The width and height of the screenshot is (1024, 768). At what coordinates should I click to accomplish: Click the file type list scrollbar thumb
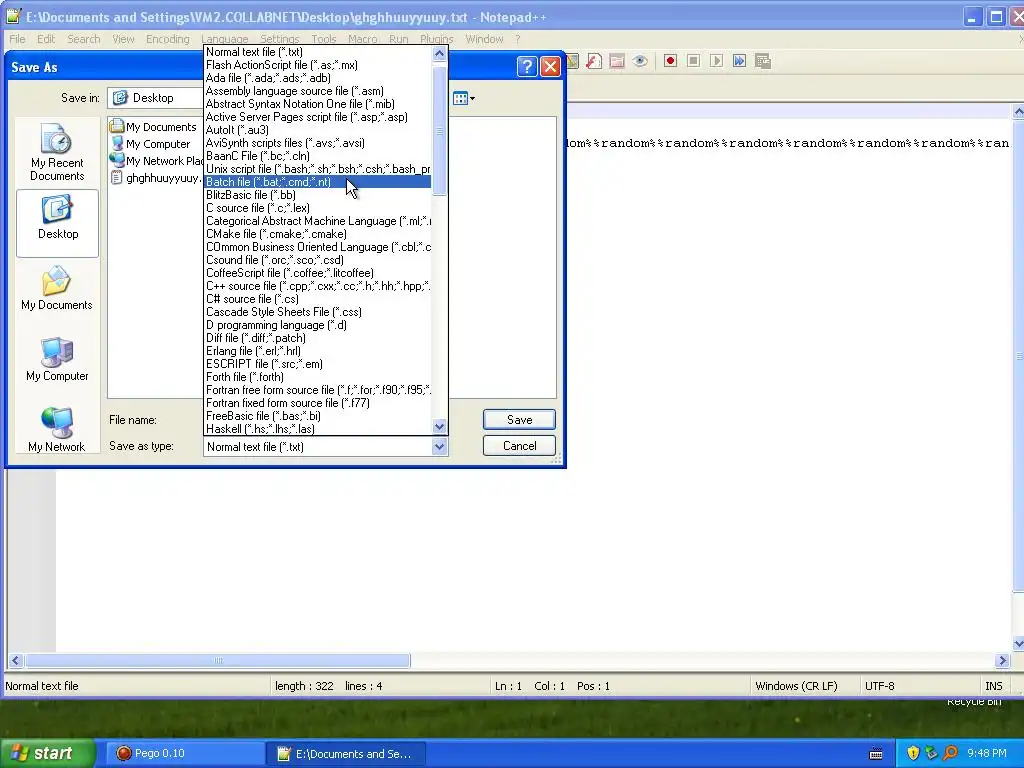coord(440,131)
